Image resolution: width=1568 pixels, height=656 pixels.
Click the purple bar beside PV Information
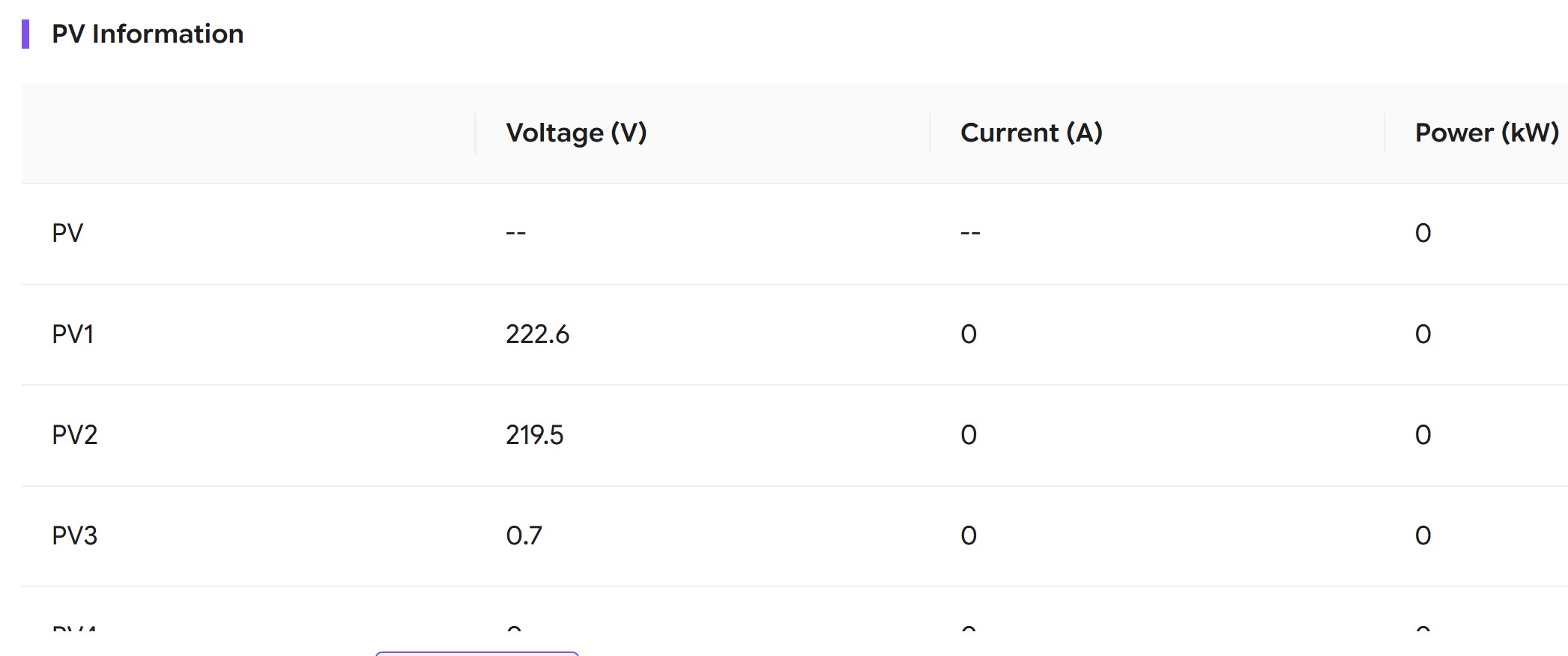click(x=25, y=34)
